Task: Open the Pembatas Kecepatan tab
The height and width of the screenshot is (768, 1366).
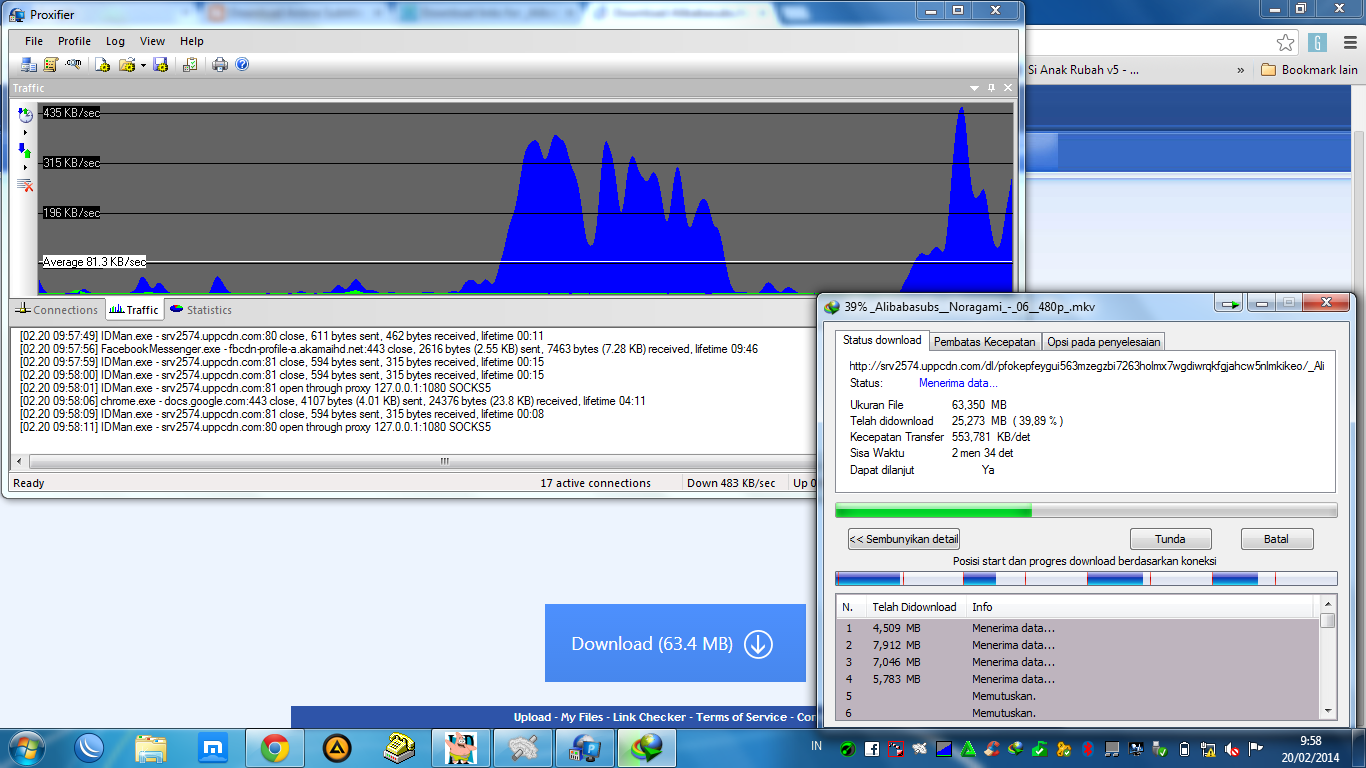Action: pos(985,342)
